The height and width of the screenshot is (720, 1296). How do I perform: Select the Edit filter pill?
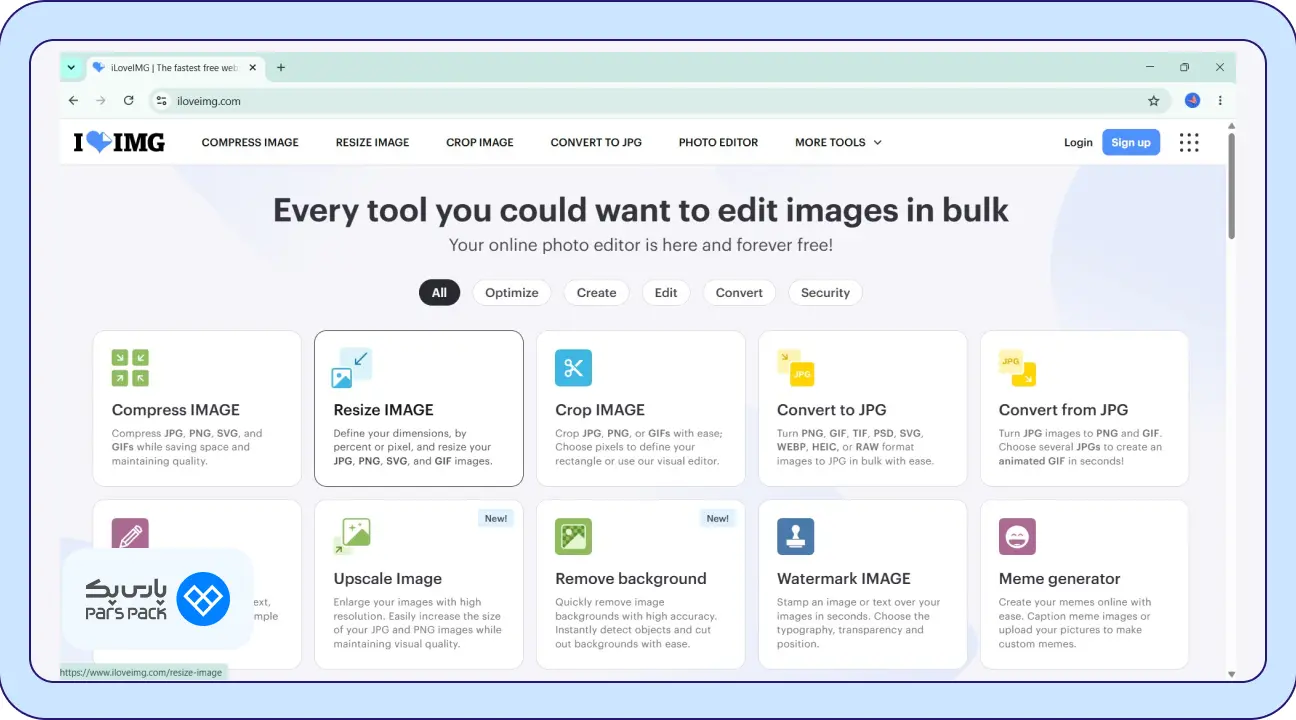pos(666,293)
